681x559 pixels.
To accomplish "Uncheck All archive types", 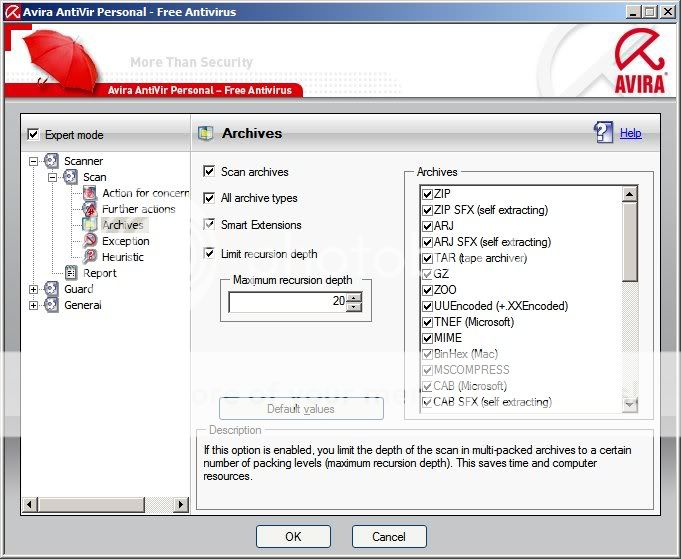I will click(209, 198).
